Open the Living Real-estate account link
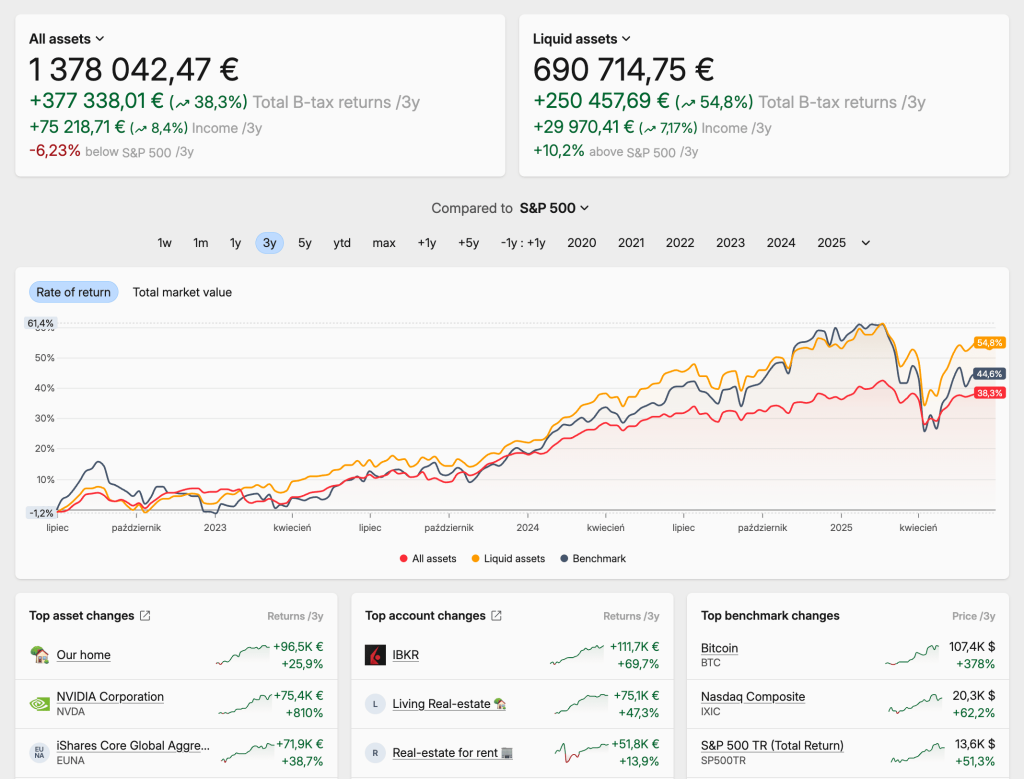Image resolution: width=1024 pixels, height=779 pixels. (449, 704)
